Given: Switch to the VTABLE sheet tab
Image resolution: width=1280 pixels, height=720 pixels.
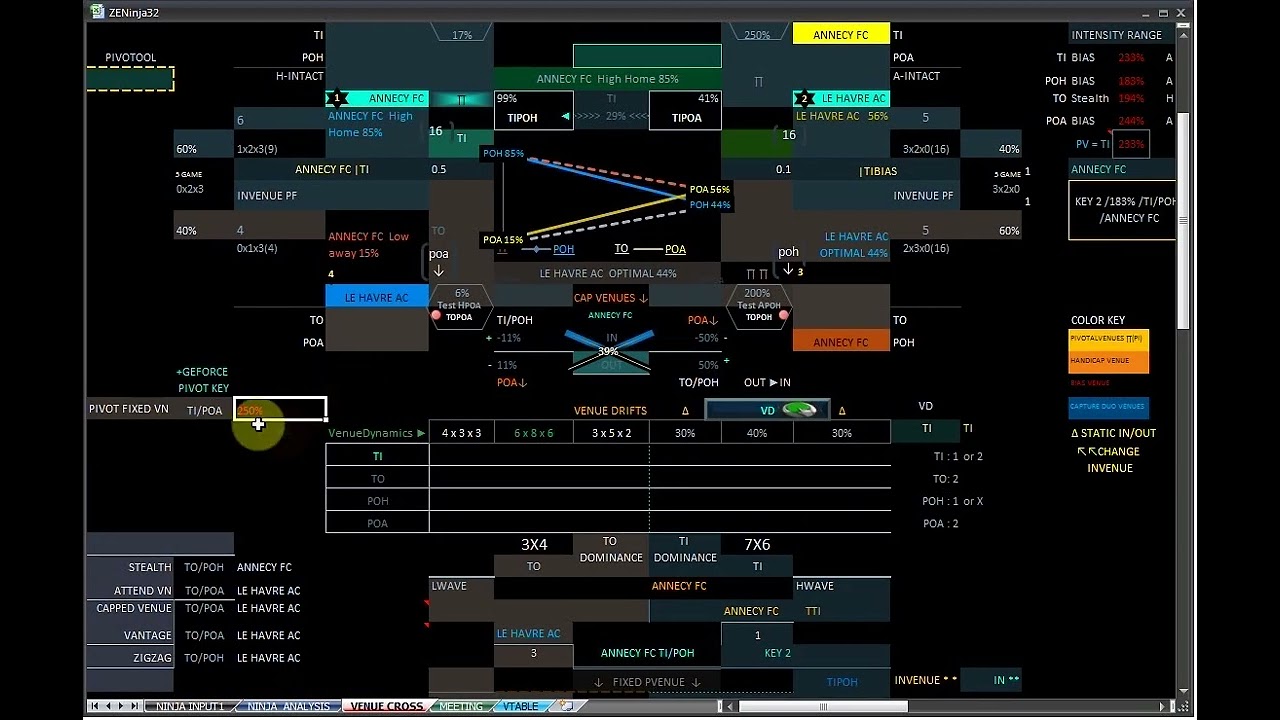Looking at the screenshot, I should point(520,706).
